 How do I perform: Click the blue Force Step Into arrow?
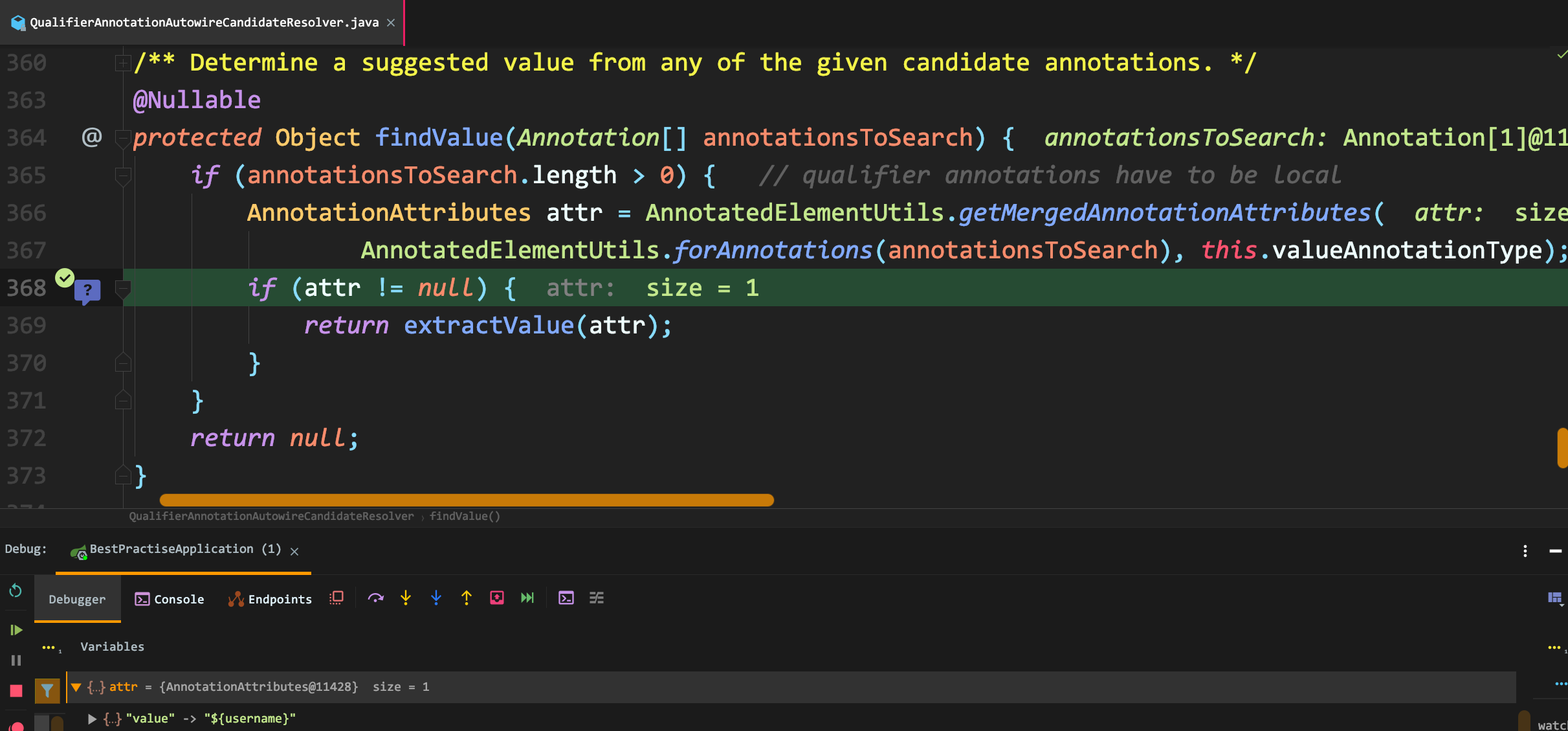[x=436, y=598]
